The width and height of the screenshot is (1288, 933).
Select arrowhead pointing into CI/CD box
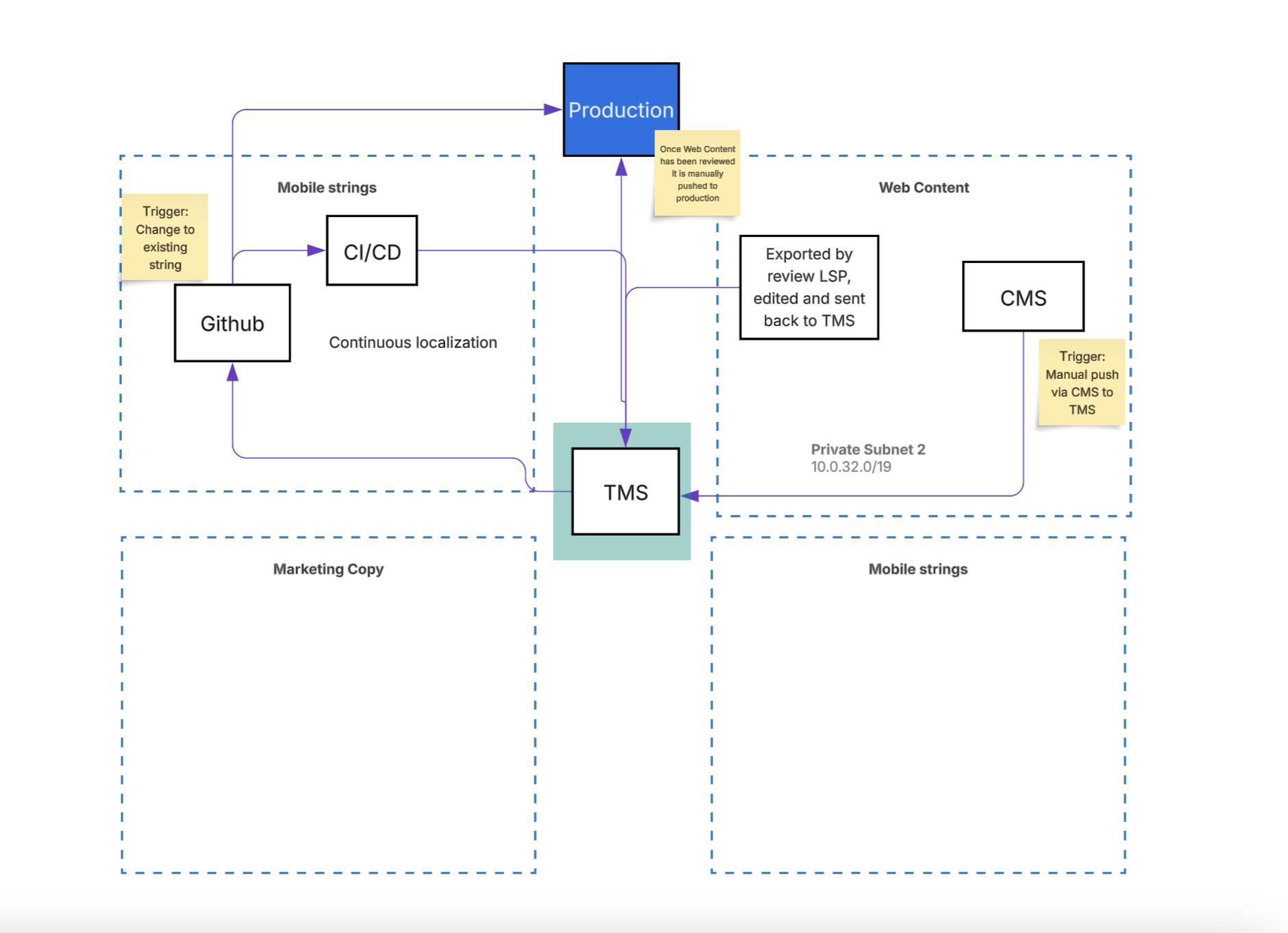tap(316, 251)
